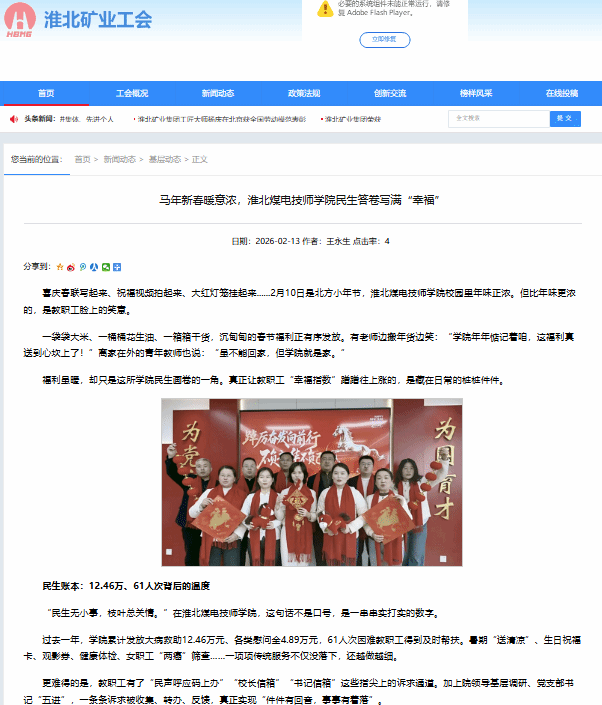Share article via Tencent Weibo icon
Screen dimensions: 602x705
click(83, 267)
